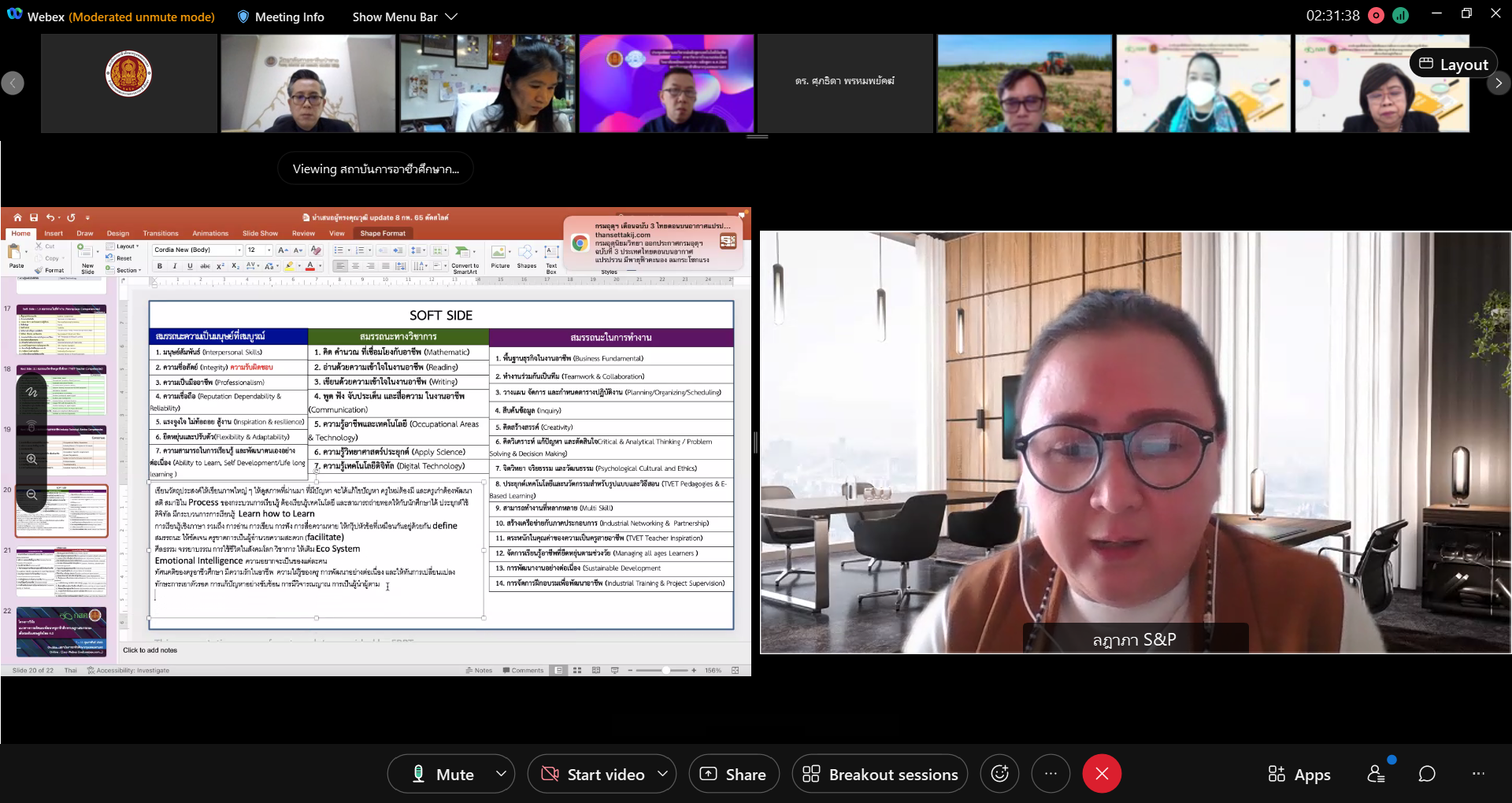
Task: Click the zoom out magnifier on the shared view
Action: (31, 494)
